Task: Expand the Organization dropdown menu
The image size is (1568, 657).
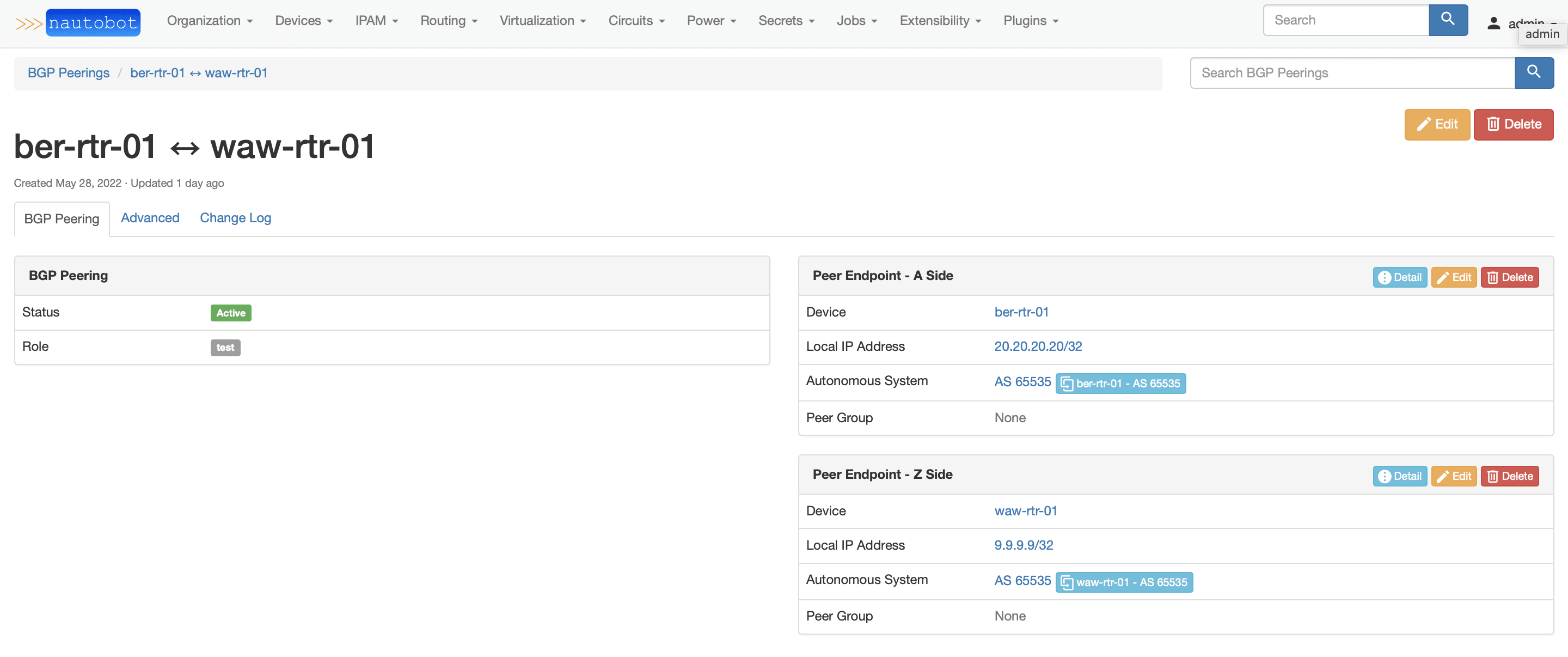Action: coord(210,21)
